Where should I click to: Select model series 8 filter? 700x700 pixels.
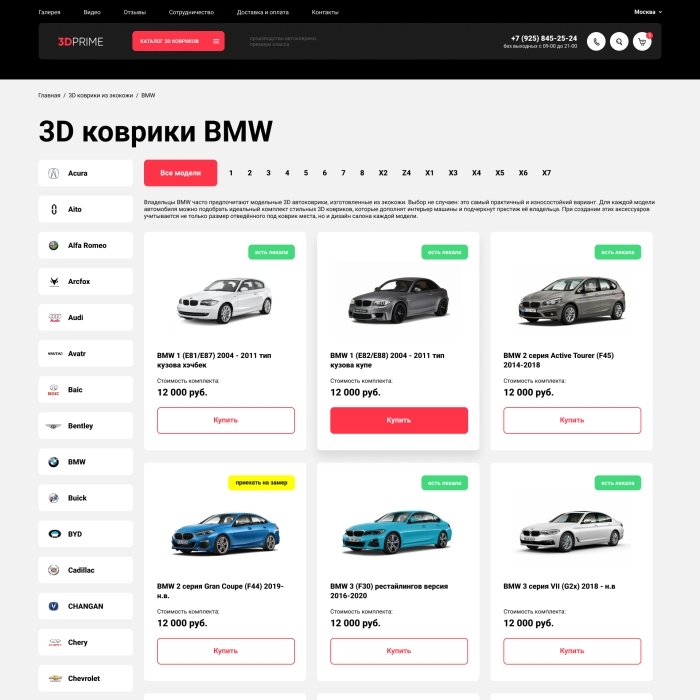[362, 173]
